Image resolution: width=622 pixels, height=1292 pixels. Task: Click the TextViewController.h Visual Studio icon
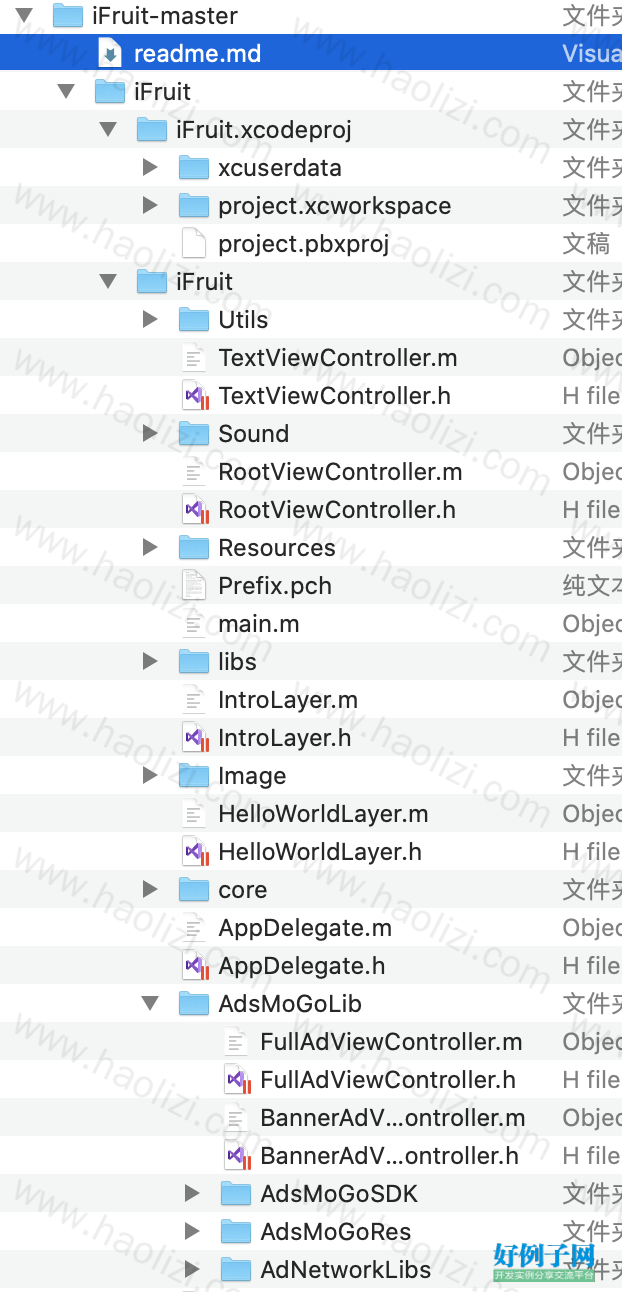(195, 396)
